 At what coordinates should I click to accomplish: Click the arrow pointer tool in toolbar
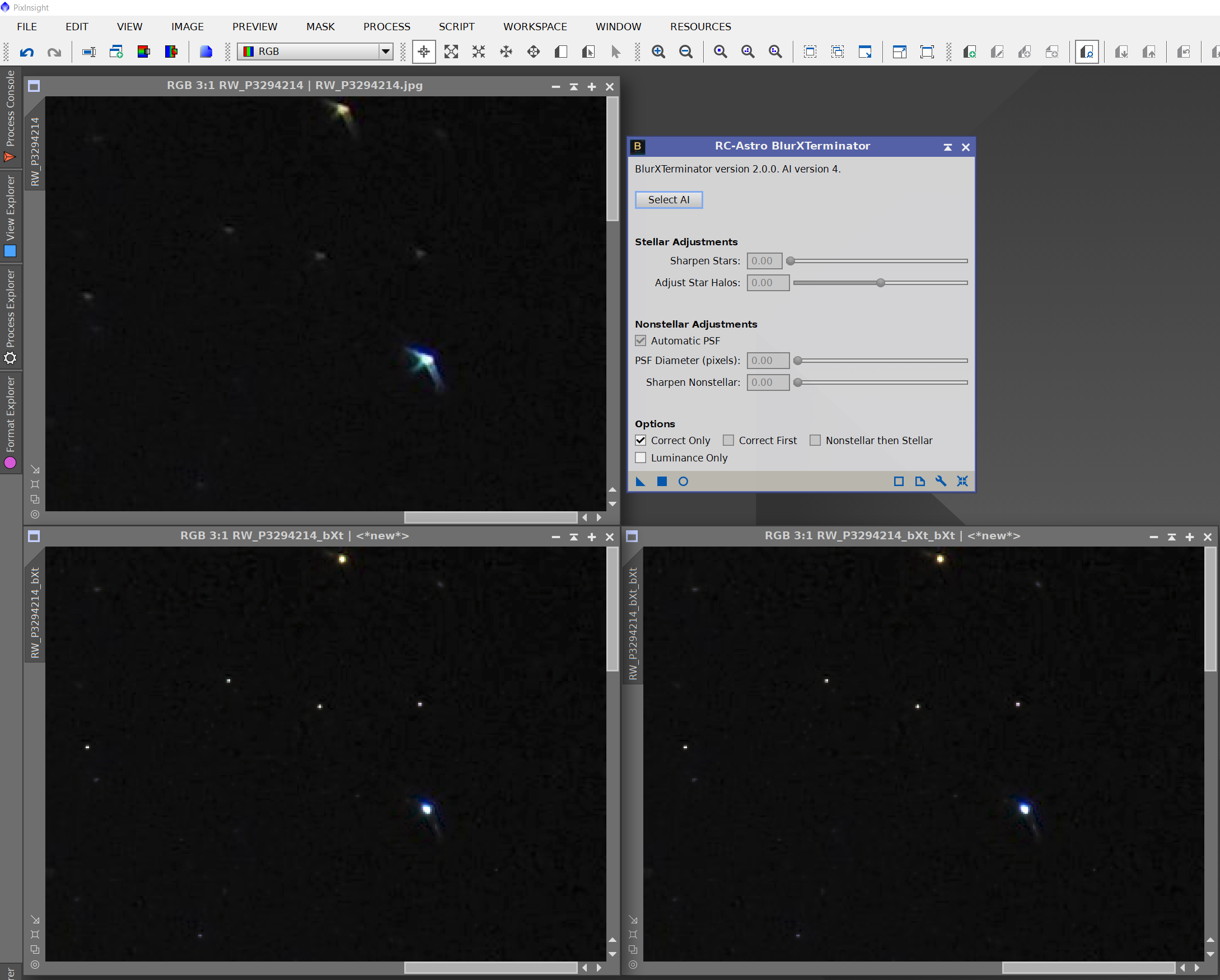pos(616,52)
